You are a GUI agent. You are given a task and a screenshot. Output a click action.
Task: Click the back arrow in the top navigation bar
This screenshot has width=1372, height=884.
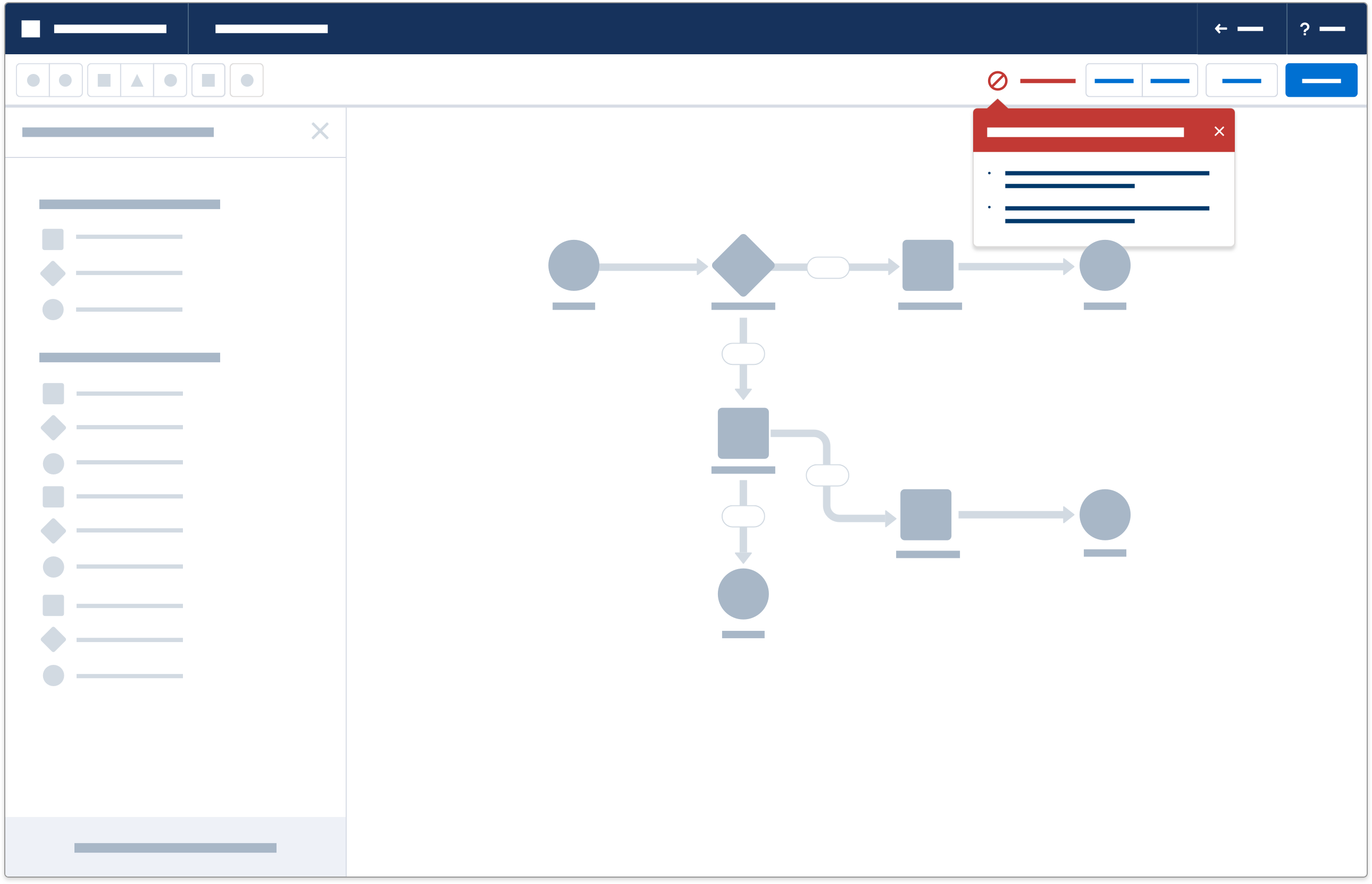[1221, 29]
